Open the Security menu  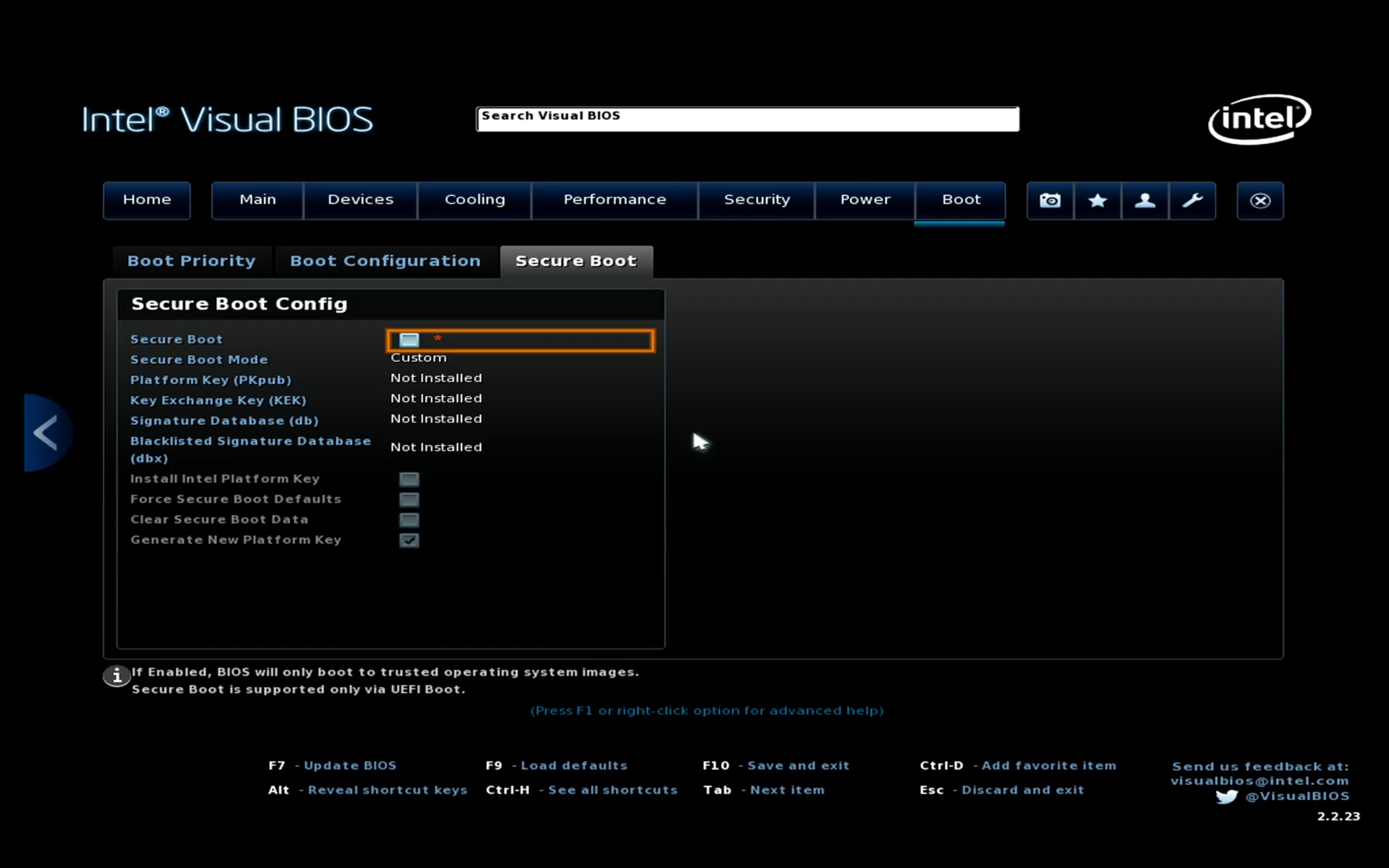pos(757,200)
